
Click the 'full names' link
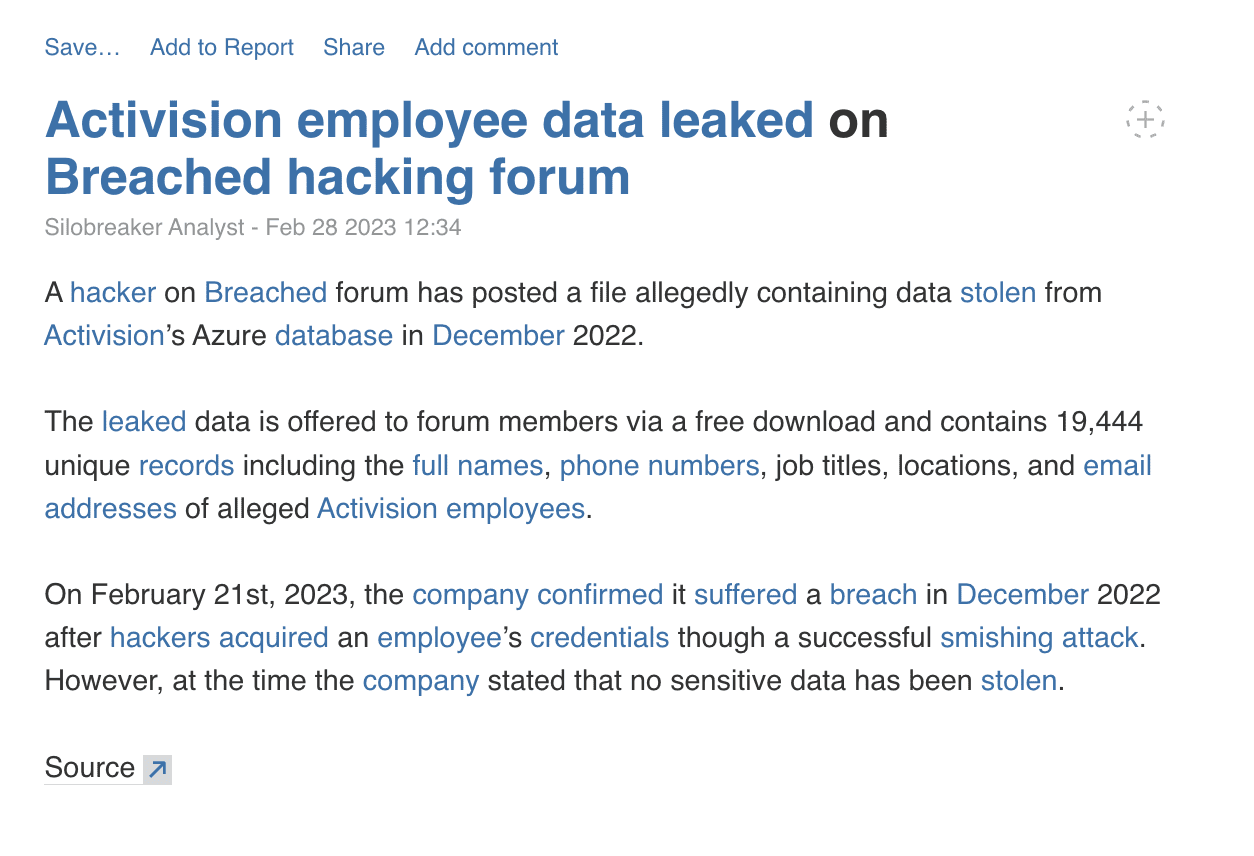coord(477,465)
